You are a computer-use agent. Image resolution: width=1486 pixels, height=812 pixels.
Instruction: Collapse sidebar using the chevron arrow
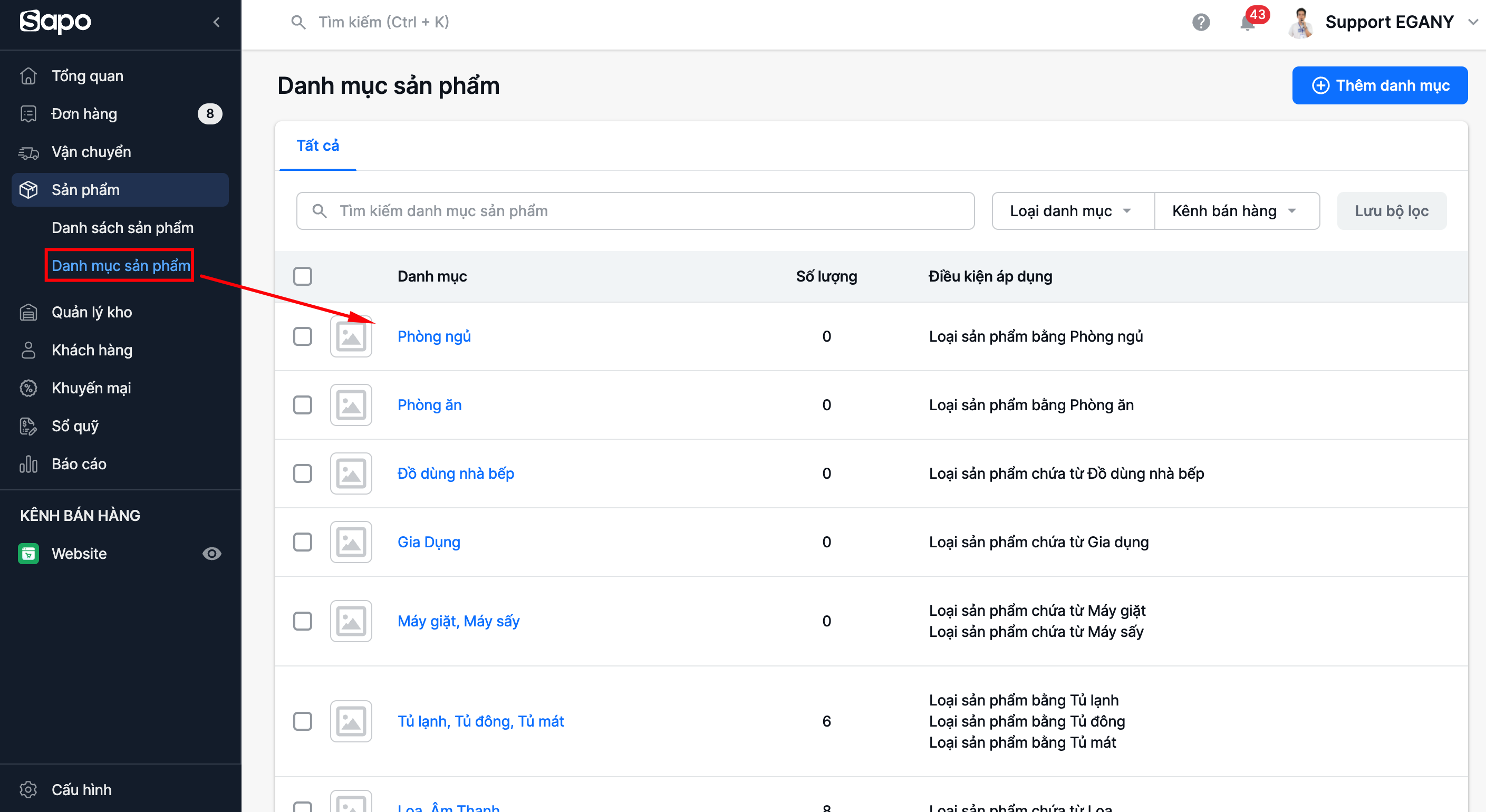click(216, 22)
